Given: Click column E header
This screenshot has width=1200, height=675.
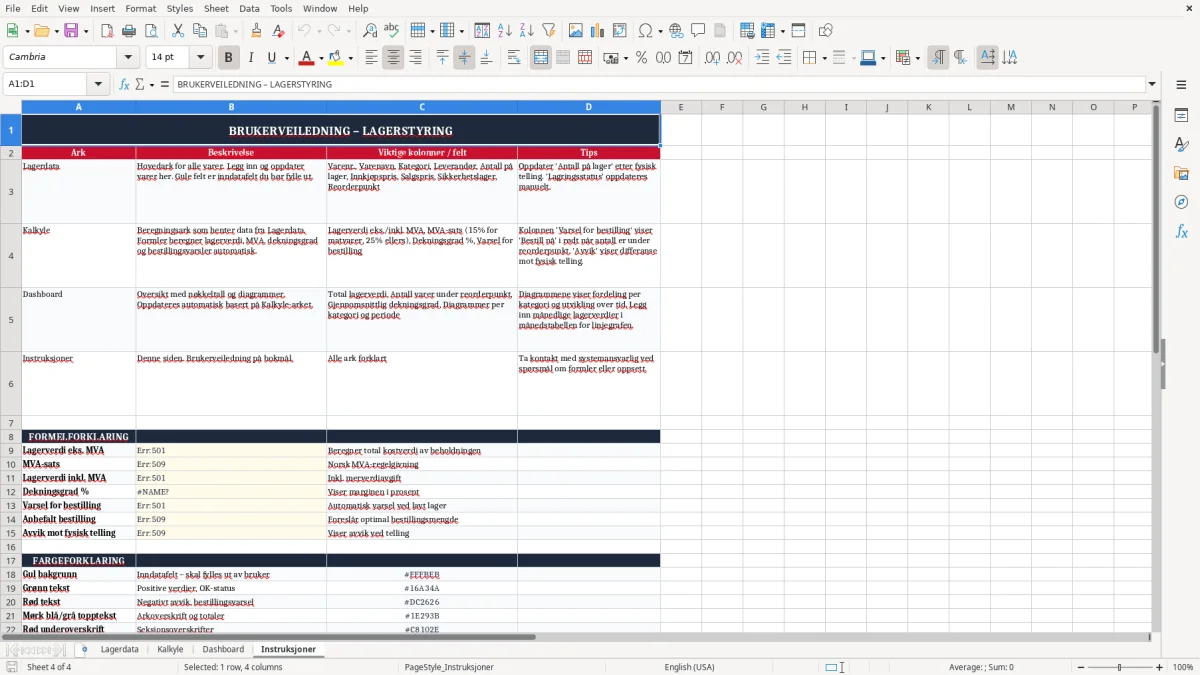Looking at the screenshot, I should tap(681, 107).
